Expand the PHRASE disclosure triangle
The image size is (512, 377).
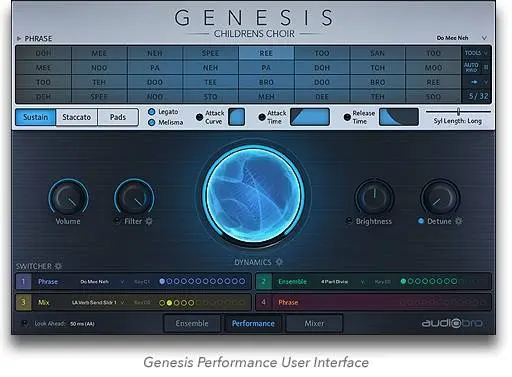click(x=19, y=39)
